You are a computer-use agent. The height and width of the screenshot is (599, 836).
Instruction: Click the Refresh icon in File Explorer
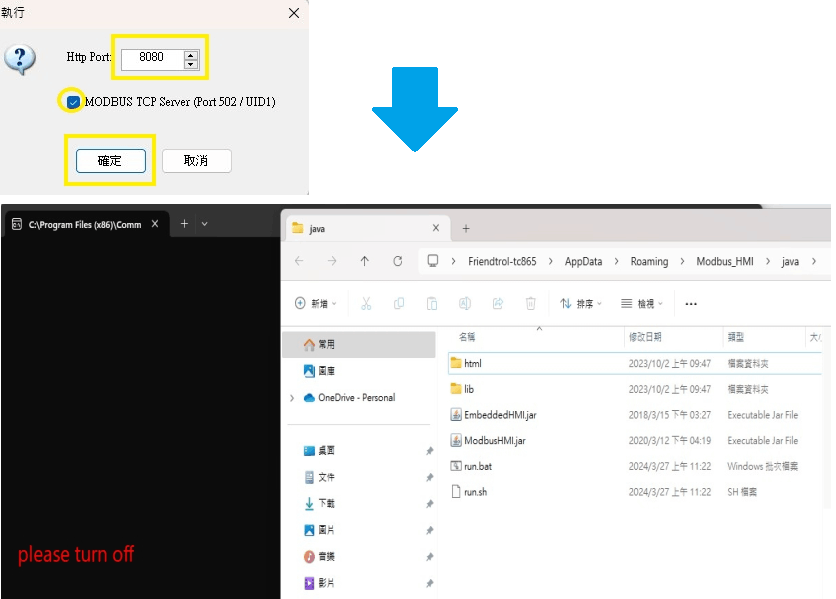pyautogui.click(x=397, y=261)
